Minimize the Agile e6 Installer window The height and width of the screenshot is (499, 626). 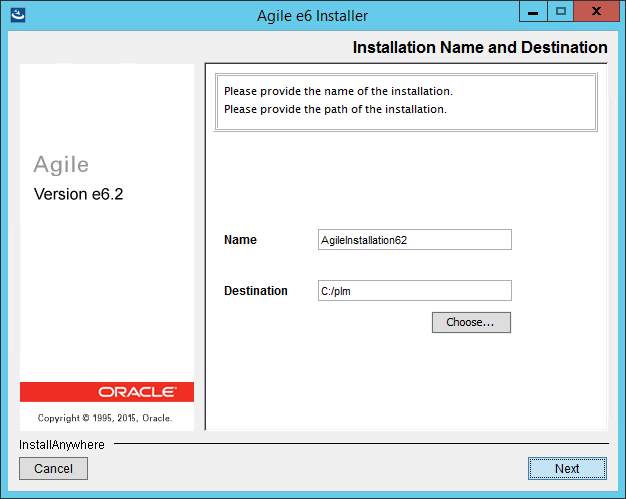533,11
